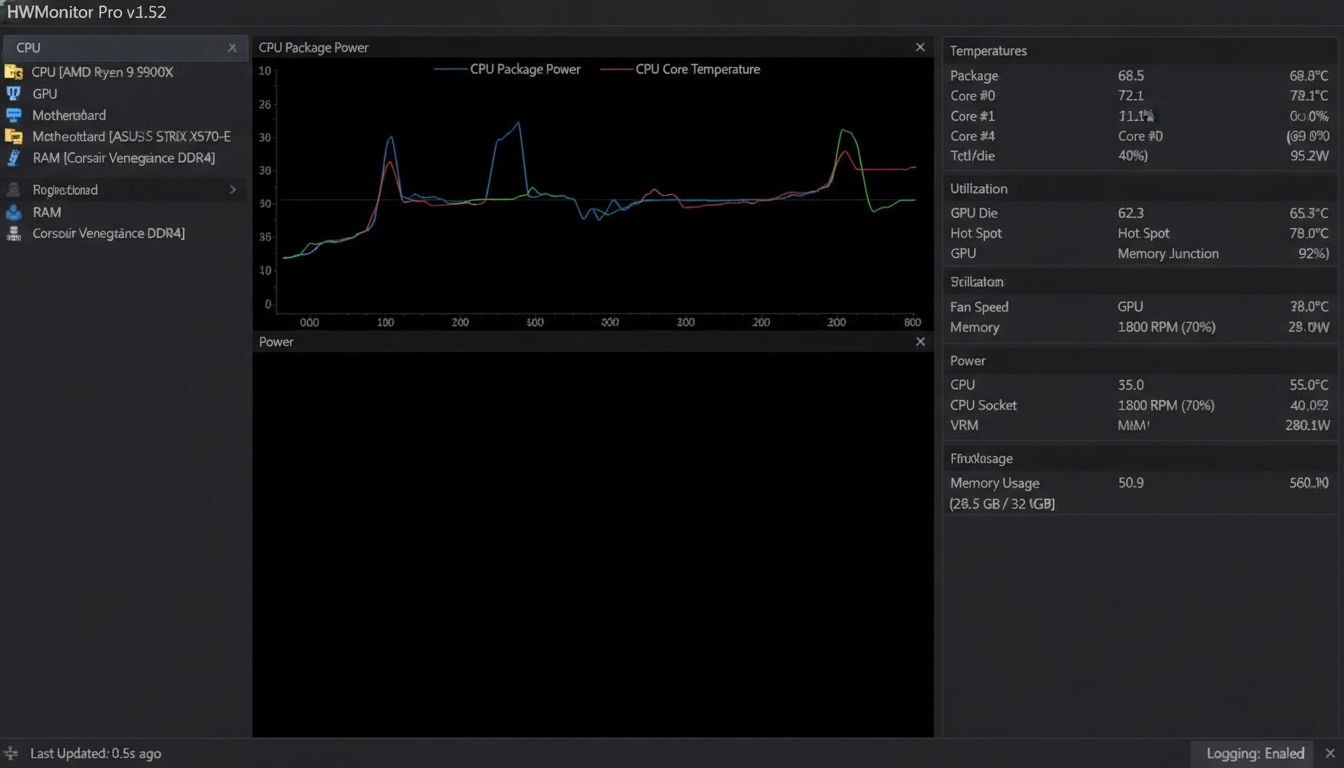
Task: Close the CPU Package Power graph panel
Action: [920, 47]
